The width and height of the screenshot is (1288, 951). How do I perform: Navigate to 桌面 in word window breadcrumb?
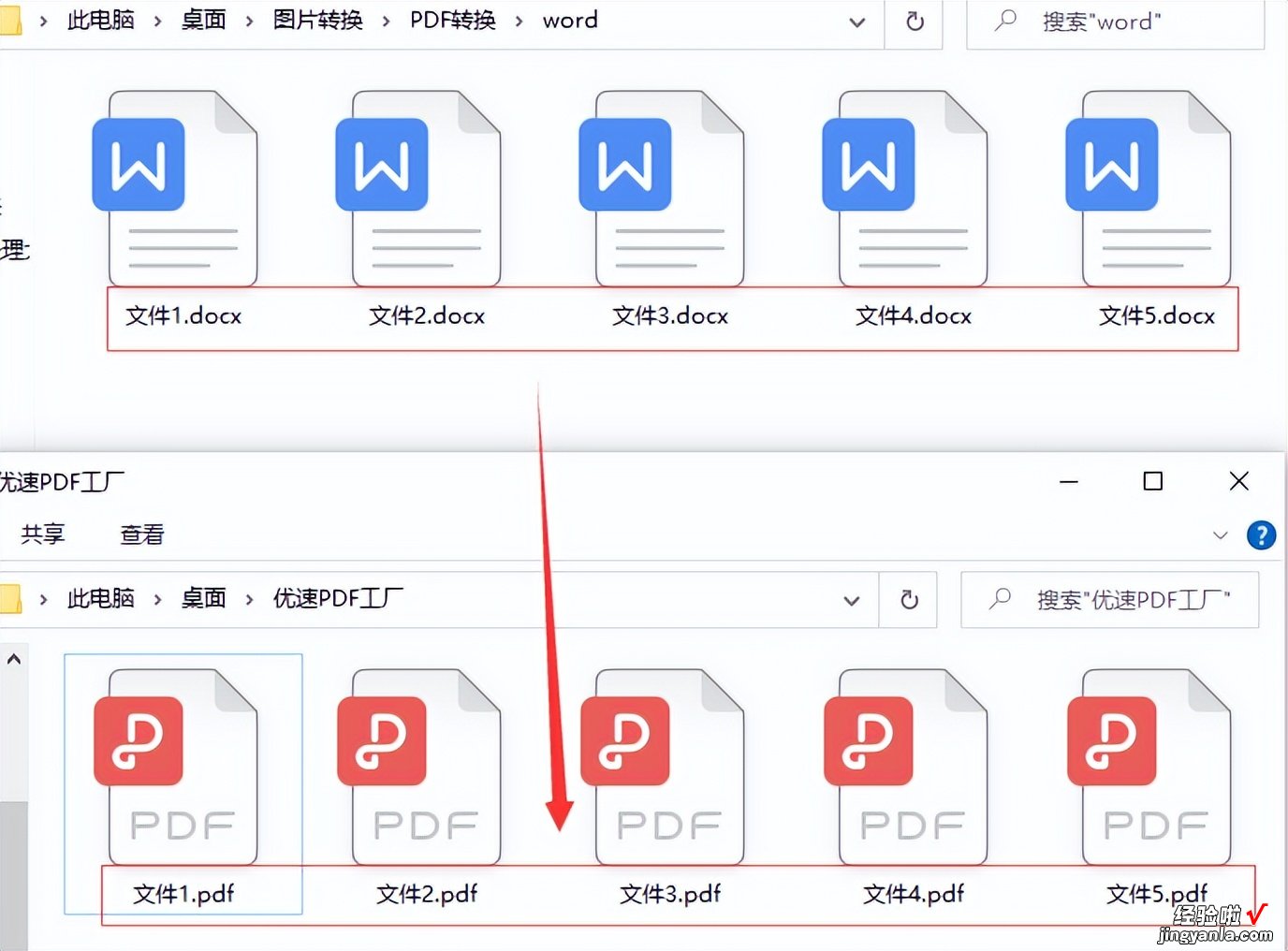click(203, 20)
